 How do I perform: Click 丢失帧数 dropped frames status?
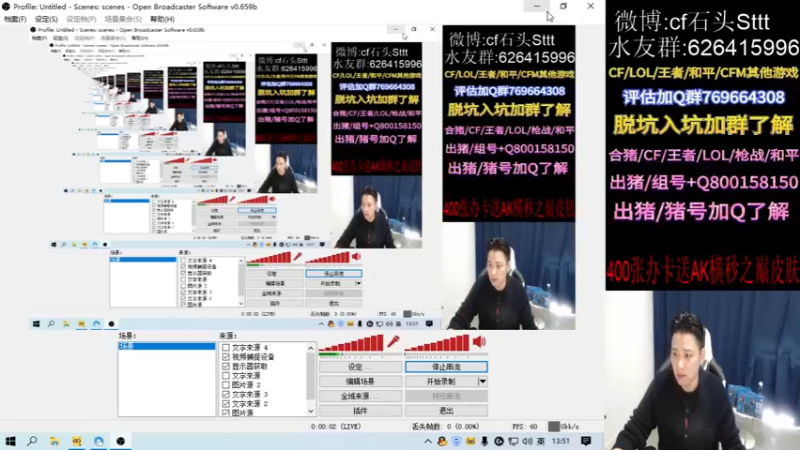click(x=445, y=427)
